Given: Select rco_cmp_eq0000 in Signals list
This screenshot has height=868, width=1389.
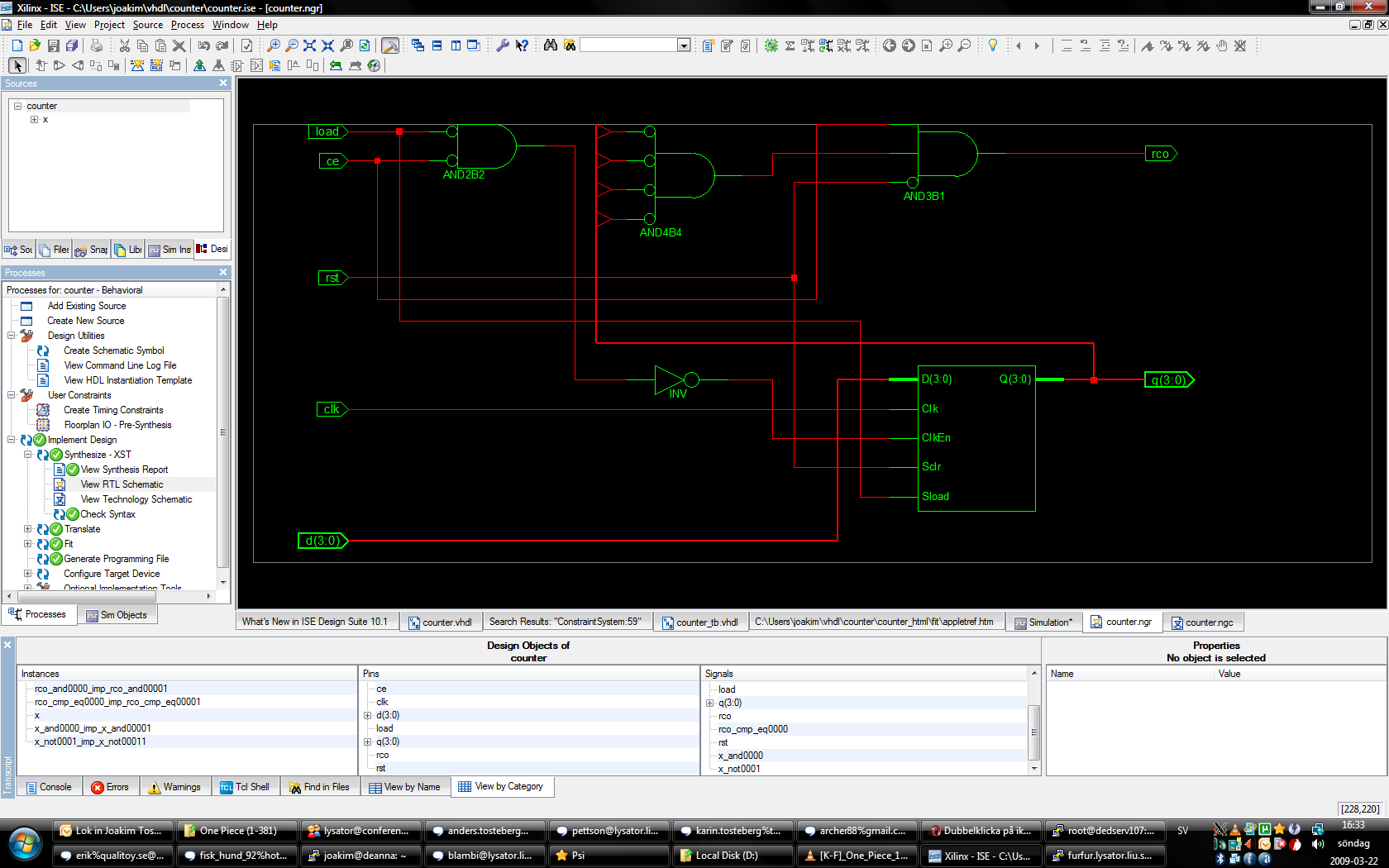Looking at the screenshot, I should click(753, 729).
